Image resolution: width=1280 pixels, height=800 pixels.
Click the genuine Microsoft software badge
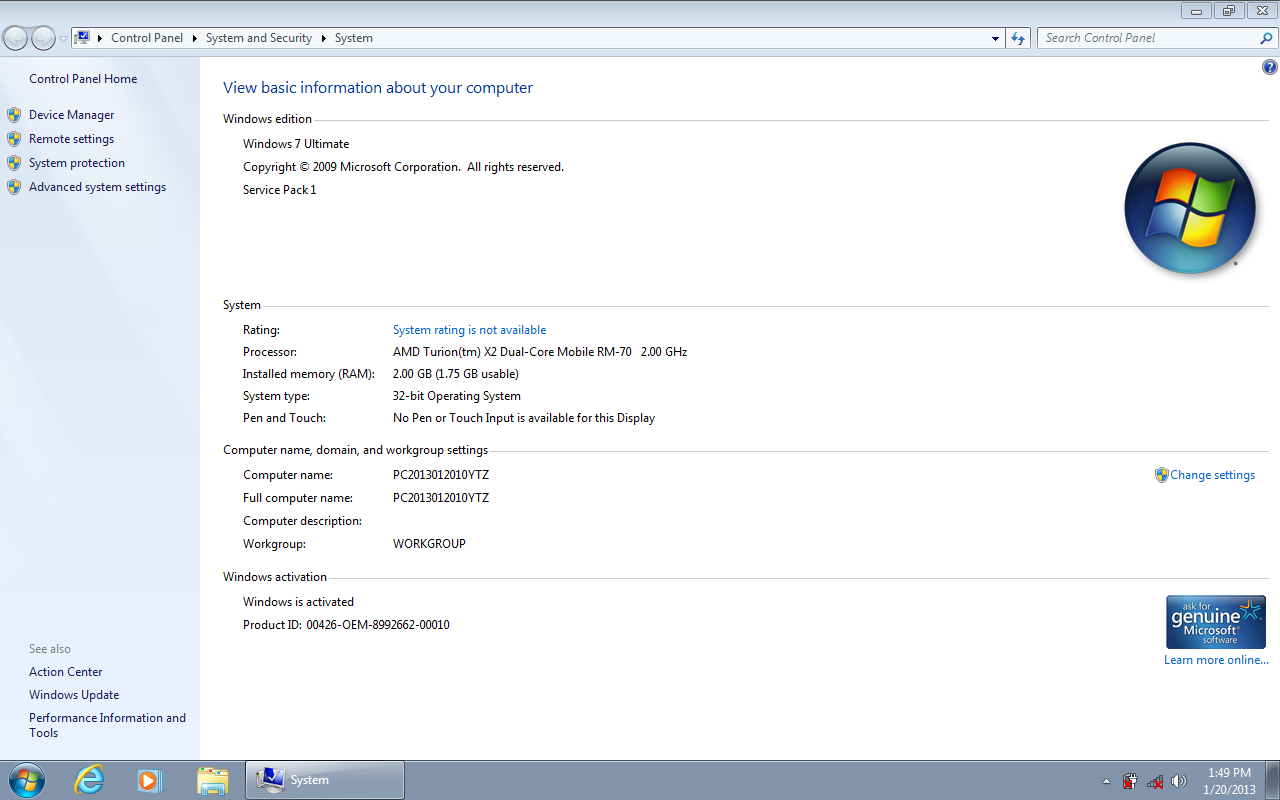(x=1216, y=622)
